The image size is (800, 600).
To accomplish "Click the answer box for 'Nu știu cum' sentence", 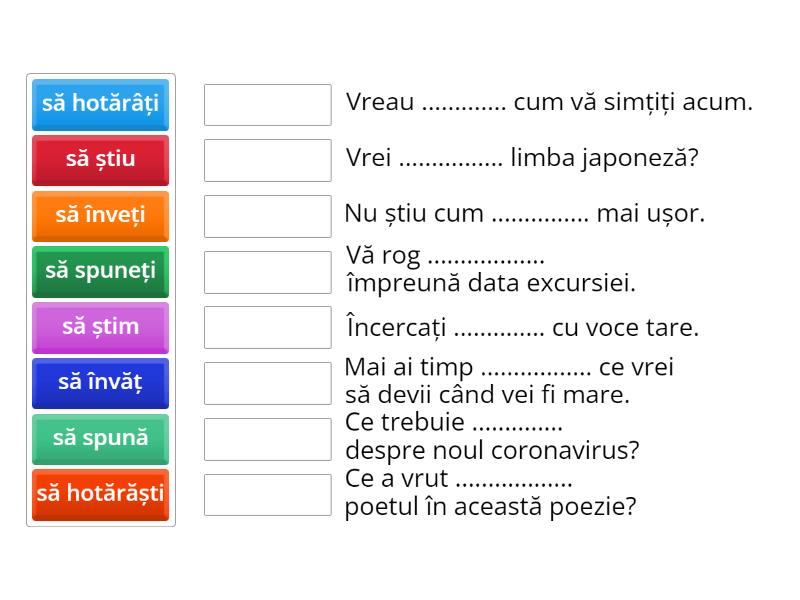I will pyautogui.click(x=266, y=213).
